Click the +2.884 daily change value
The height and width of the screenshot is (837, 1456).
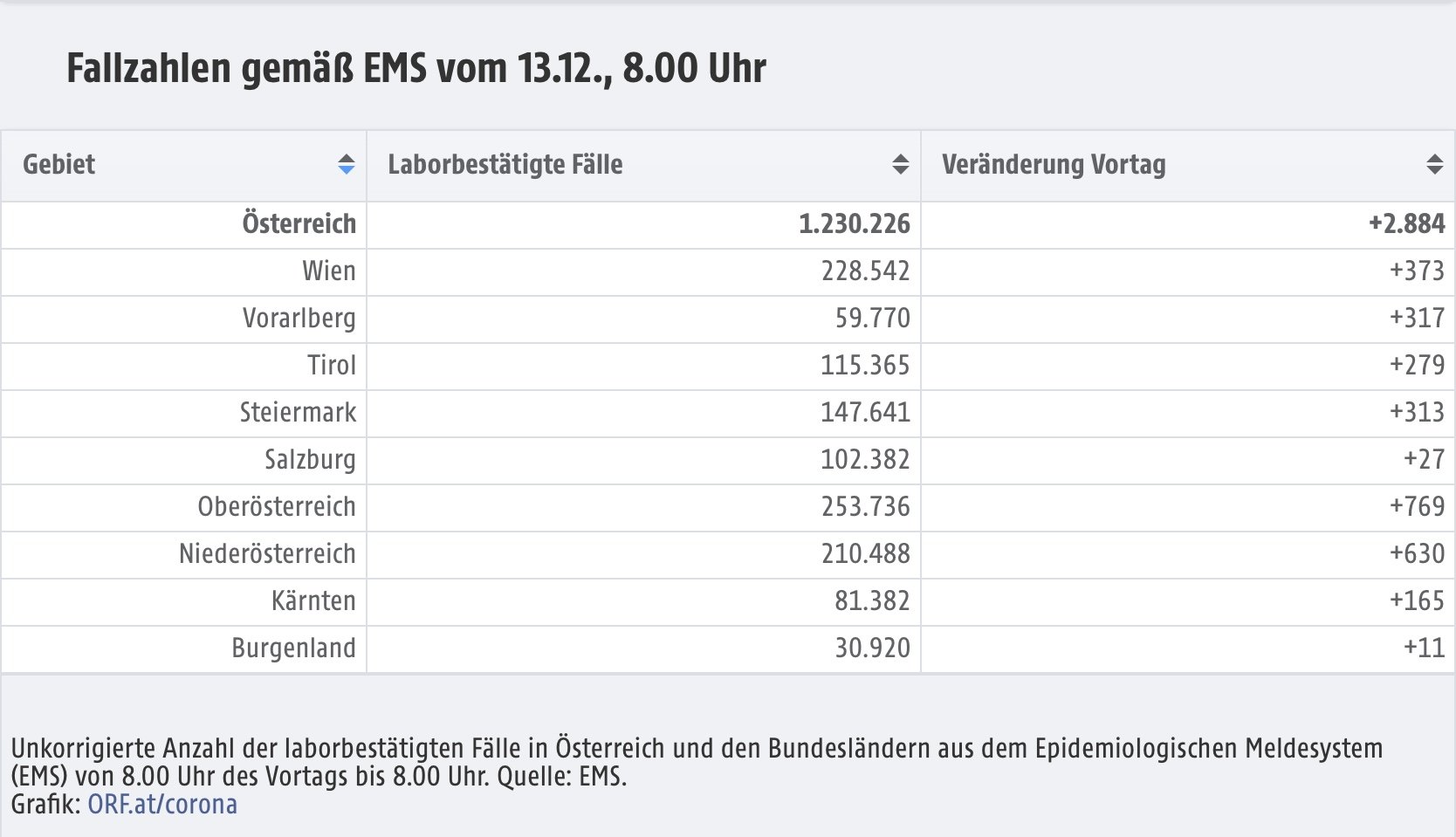[x=1407, y=224]
